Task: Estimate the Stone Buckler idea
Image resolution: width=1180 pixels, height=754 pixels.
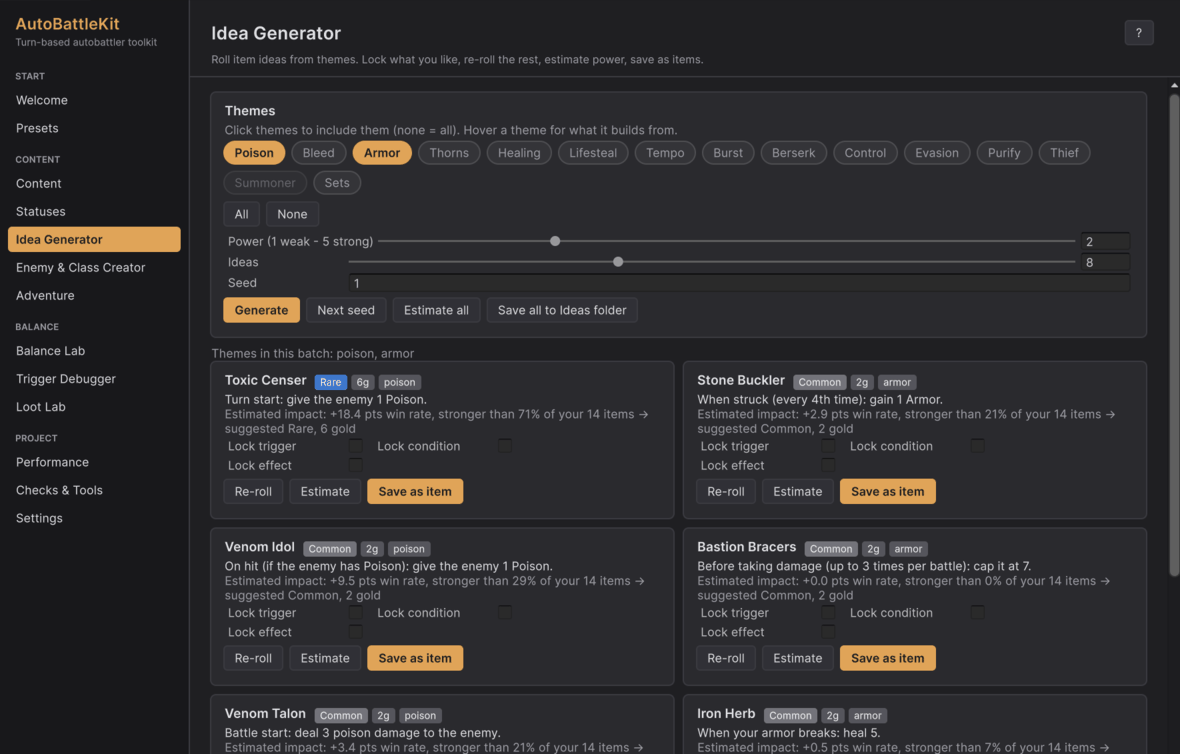Action: [x=798, y=491]
